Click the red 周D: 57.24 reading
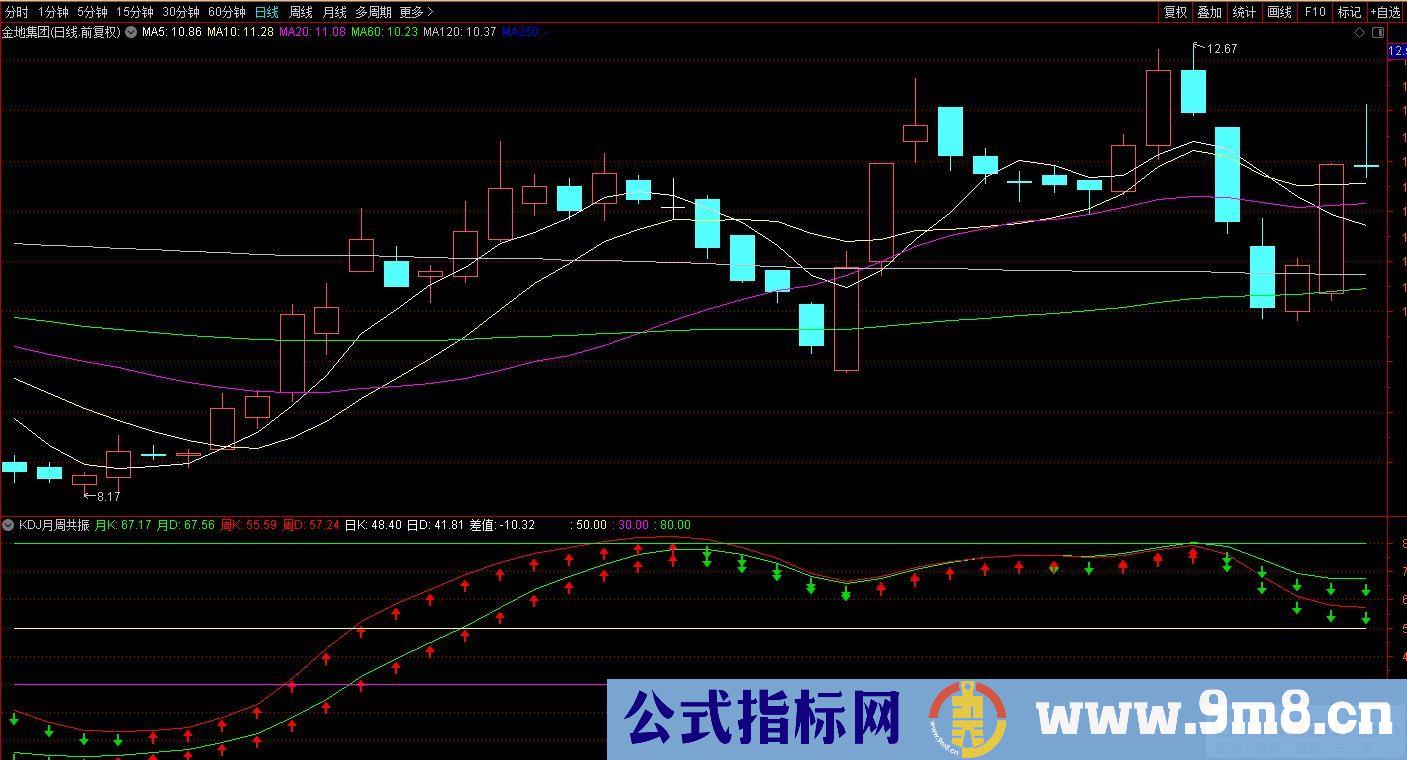The height and width of the screenshot is (760, 1407). tap(311, 525)
